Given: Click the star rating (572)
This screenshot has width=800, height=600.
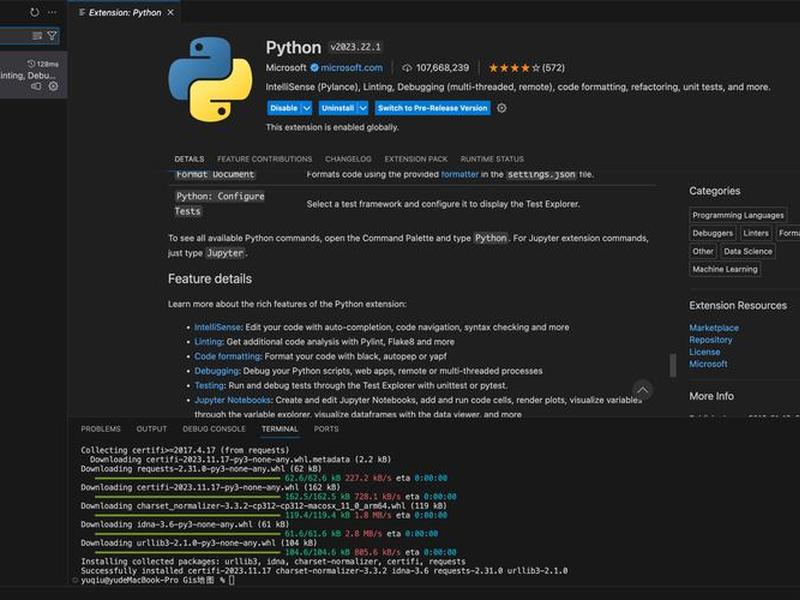Looking at the screenshot, I should point(527,67).
